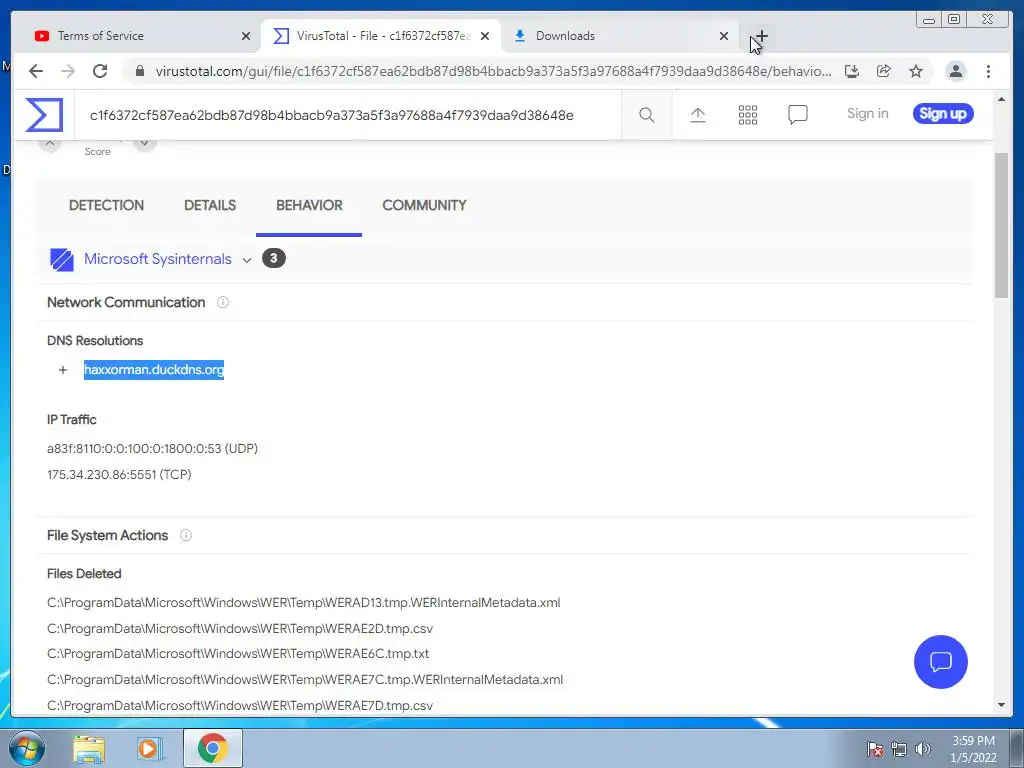This screenshot has width=1024, height=768.
Task: Bookmark this page with the star icon
Action: [x=916, y=71]
